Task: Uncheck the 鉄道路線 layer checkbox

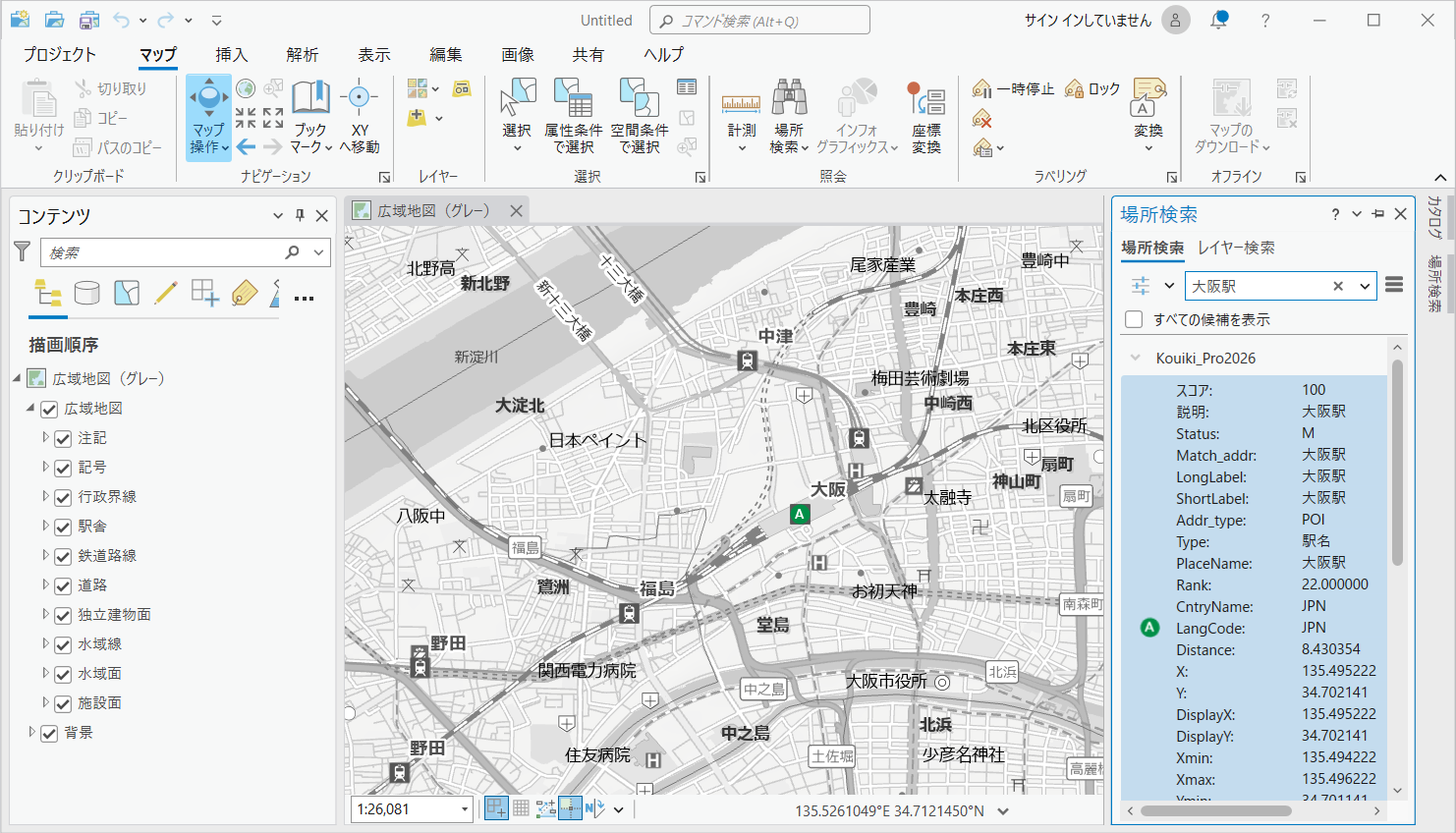Action: click(63, 556)
